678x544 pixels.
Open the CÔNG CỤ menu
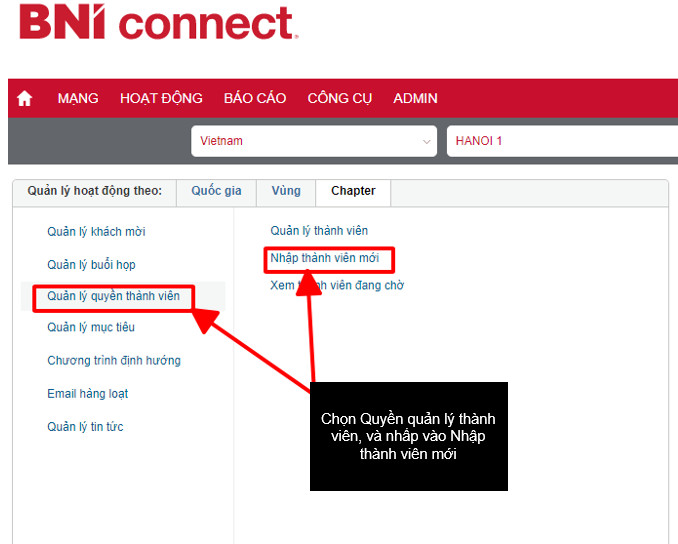click(340, 98)
